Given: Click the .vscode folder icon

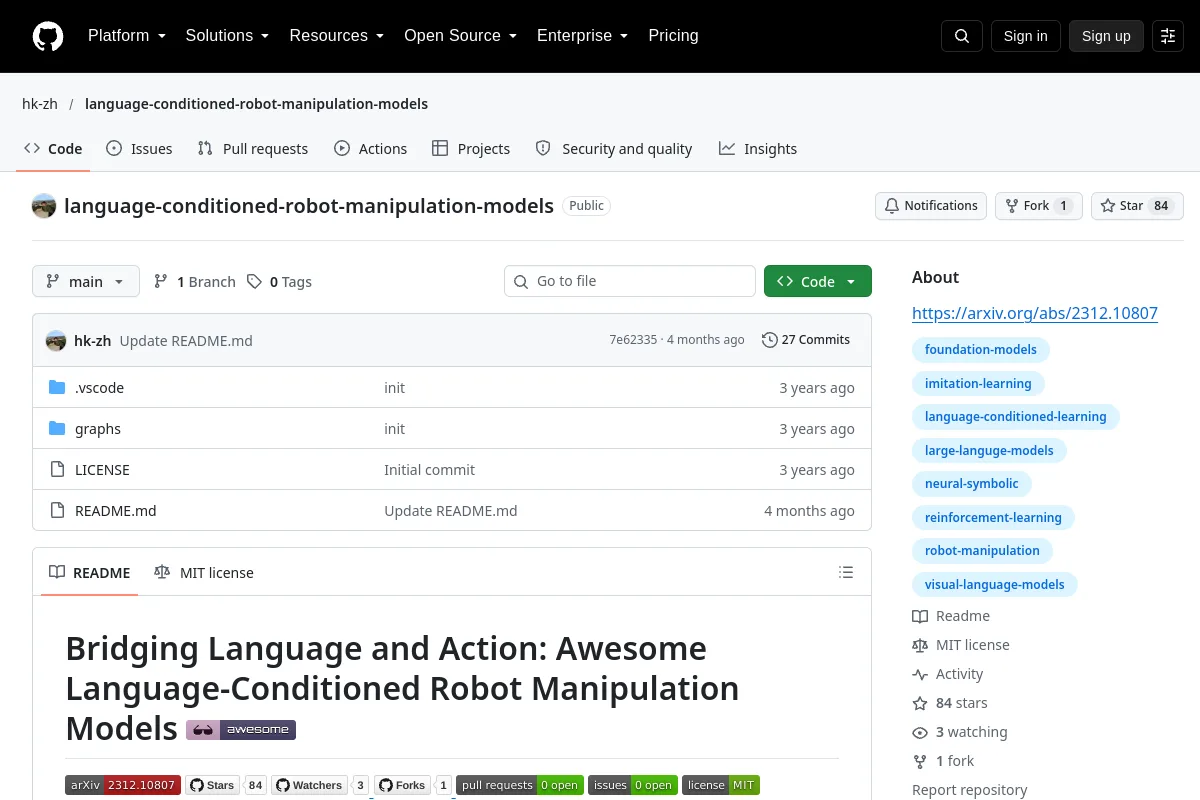Looking at the screenshot, I should (57, 388).
